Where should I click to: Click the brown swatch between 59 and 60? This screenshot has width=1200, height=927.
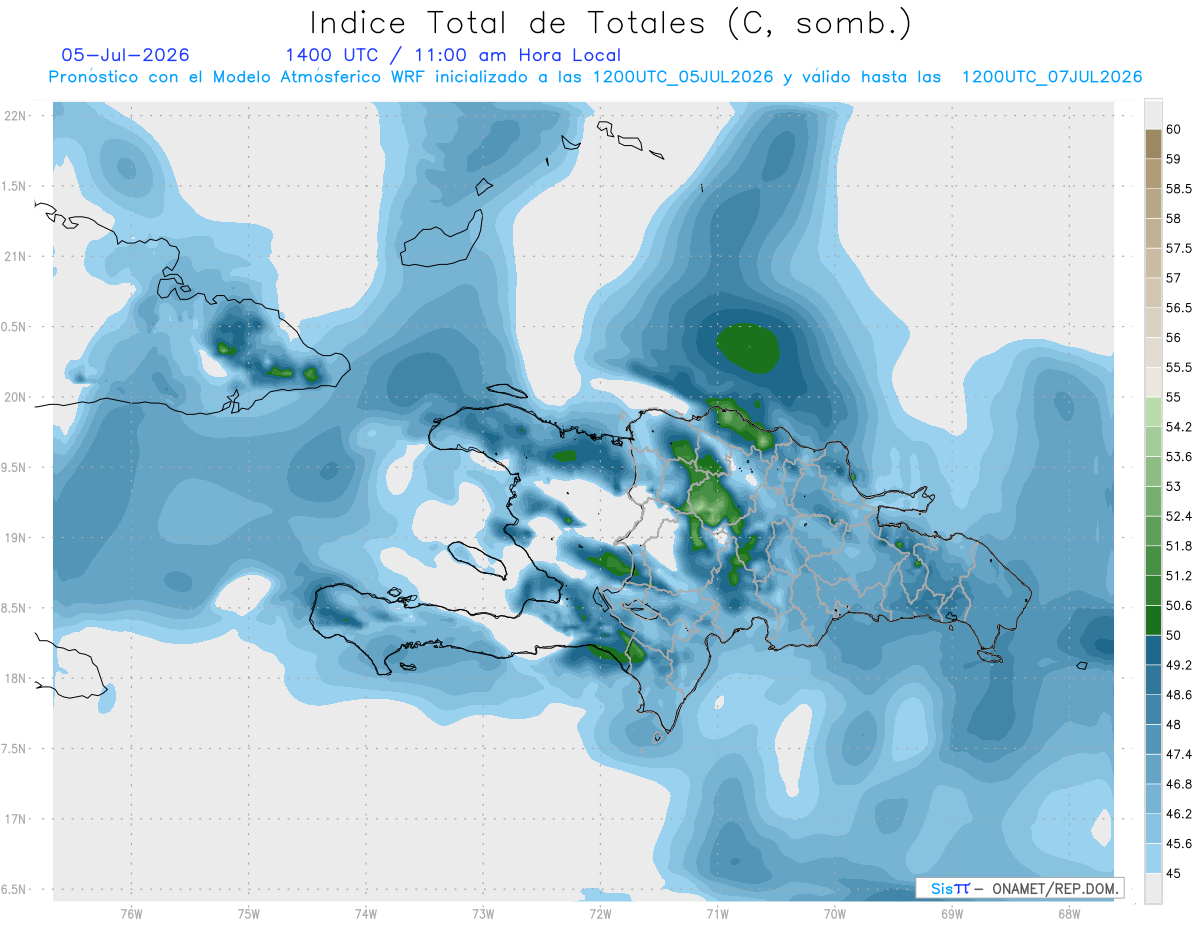(1153, 144)
